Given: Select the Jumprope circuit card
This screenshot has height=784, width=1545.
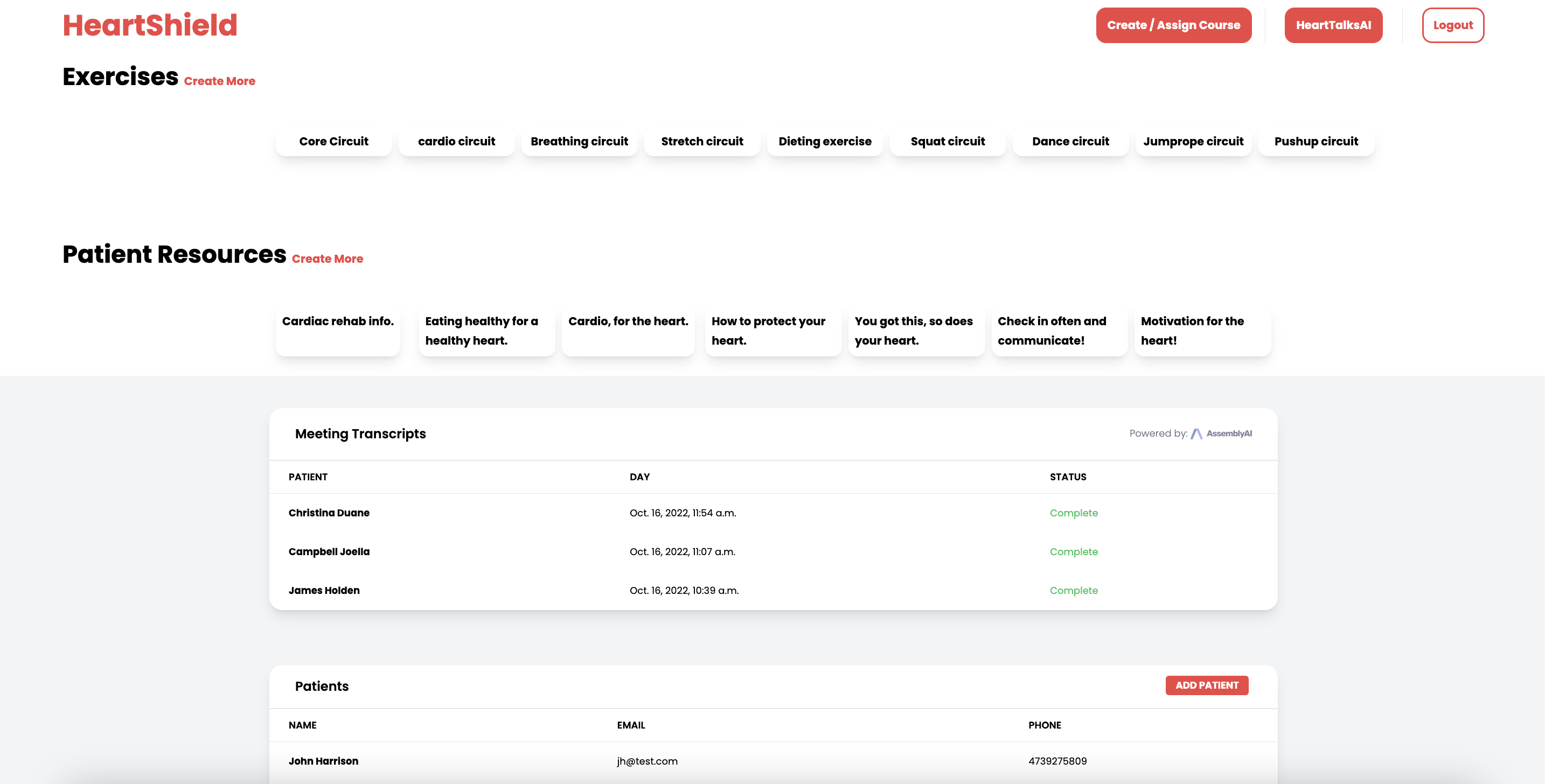Looking at the screenshot, I should tap(1193, 142).
